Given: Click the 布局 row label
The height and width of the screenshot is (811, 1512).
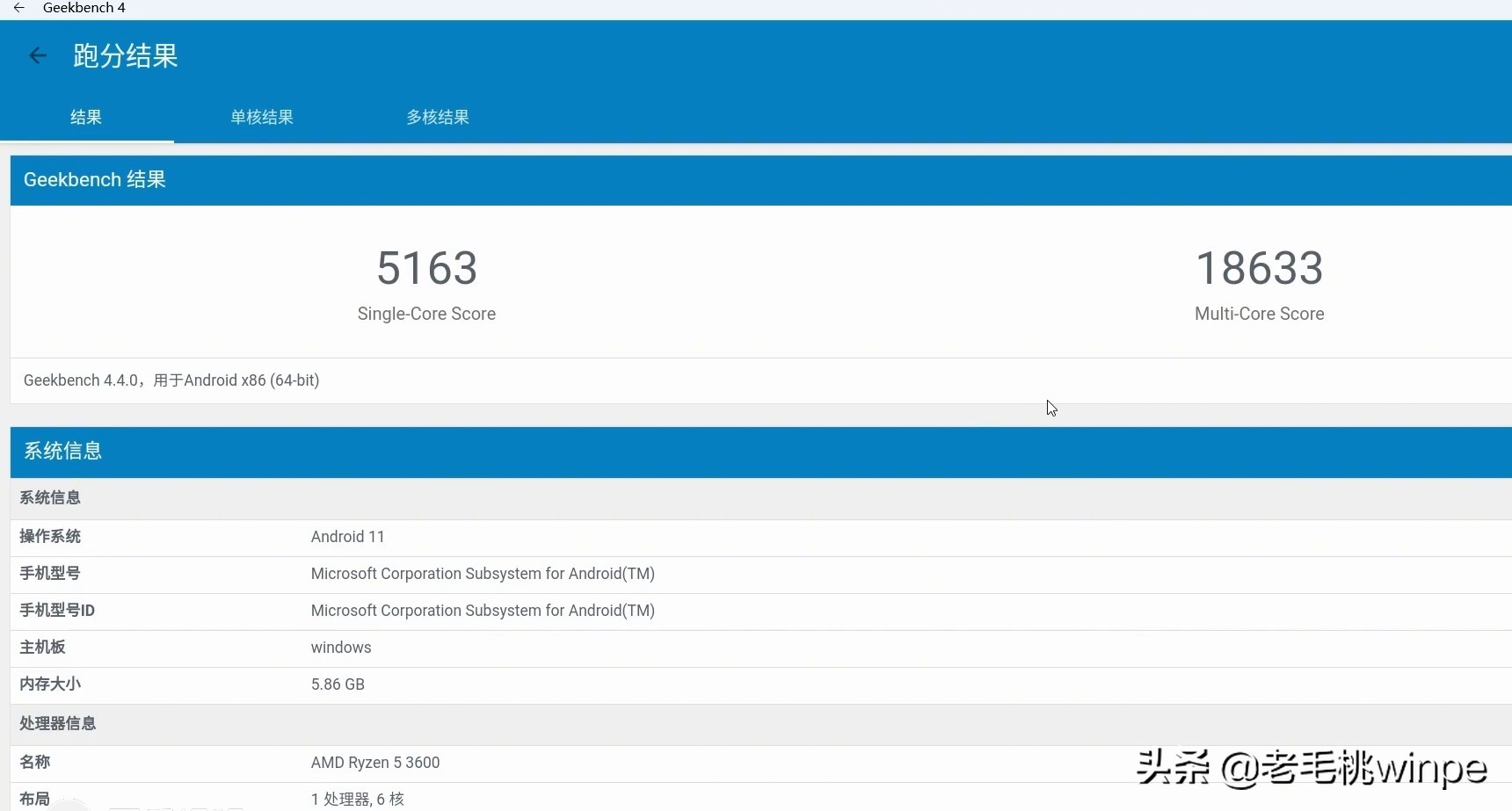Looking at the screenshot, I should [x=35, y=799].
